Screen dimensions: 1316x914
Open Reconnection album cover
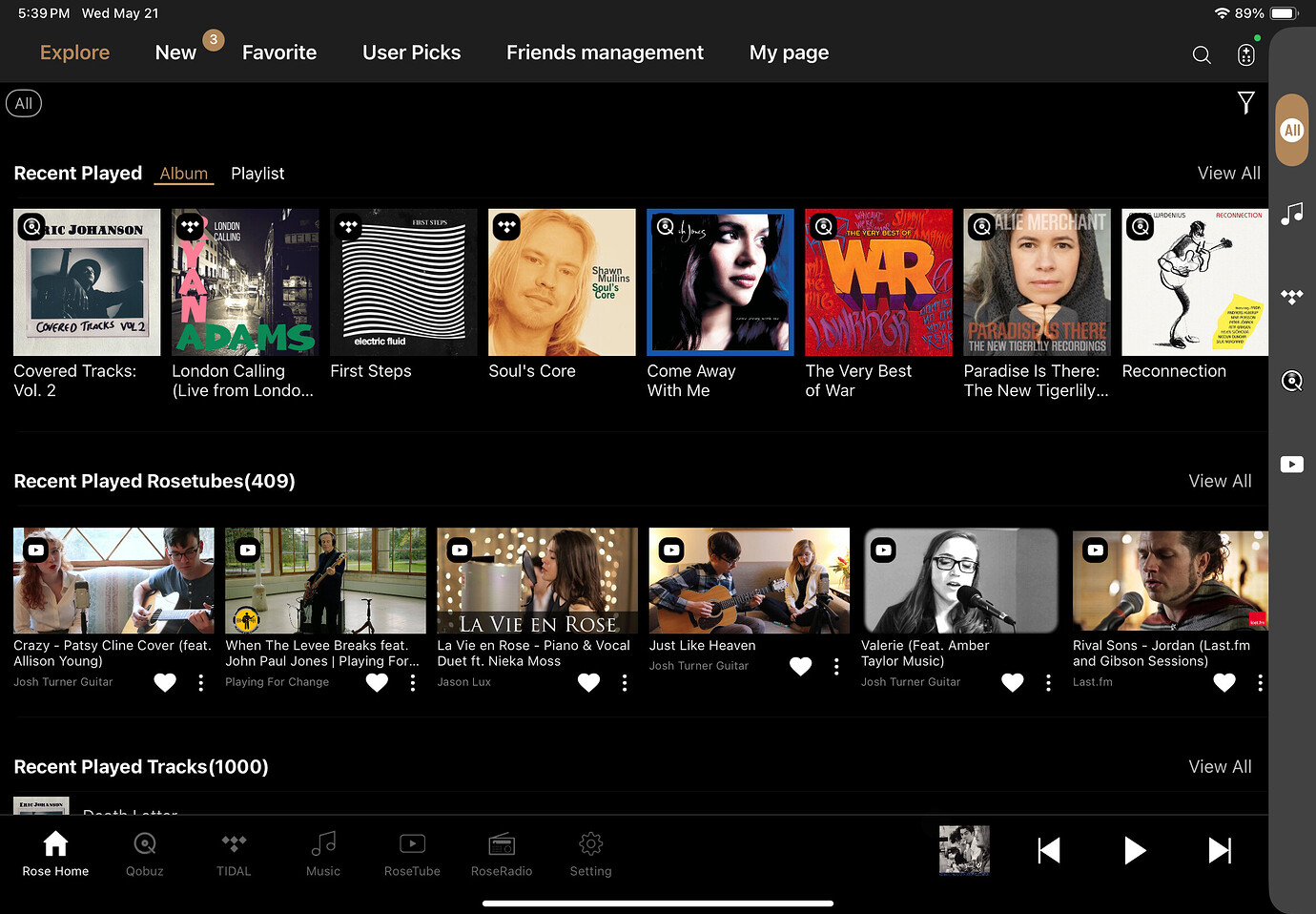[x=1195, y=282]
